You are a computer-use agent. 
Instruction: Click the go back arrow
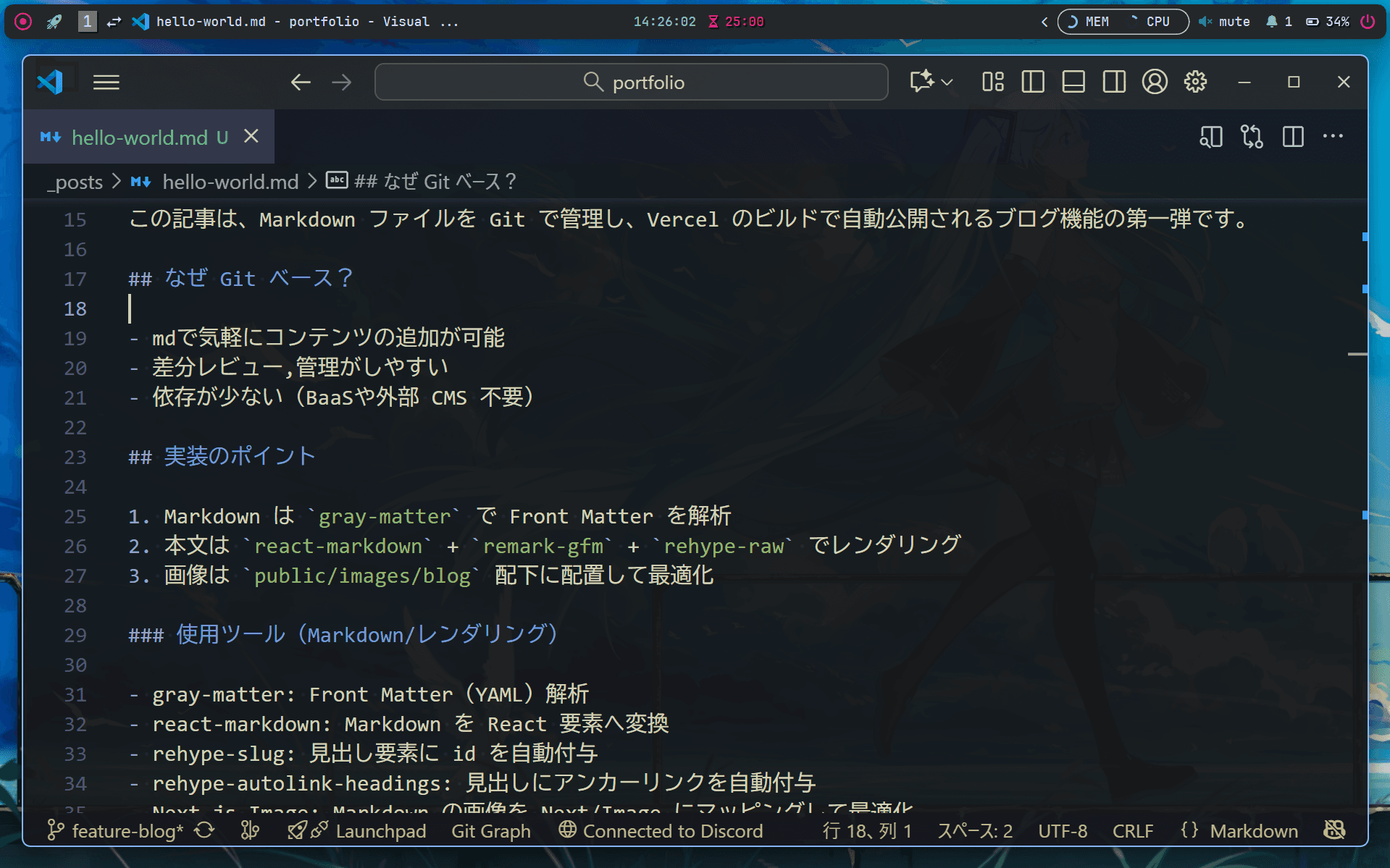301,83
